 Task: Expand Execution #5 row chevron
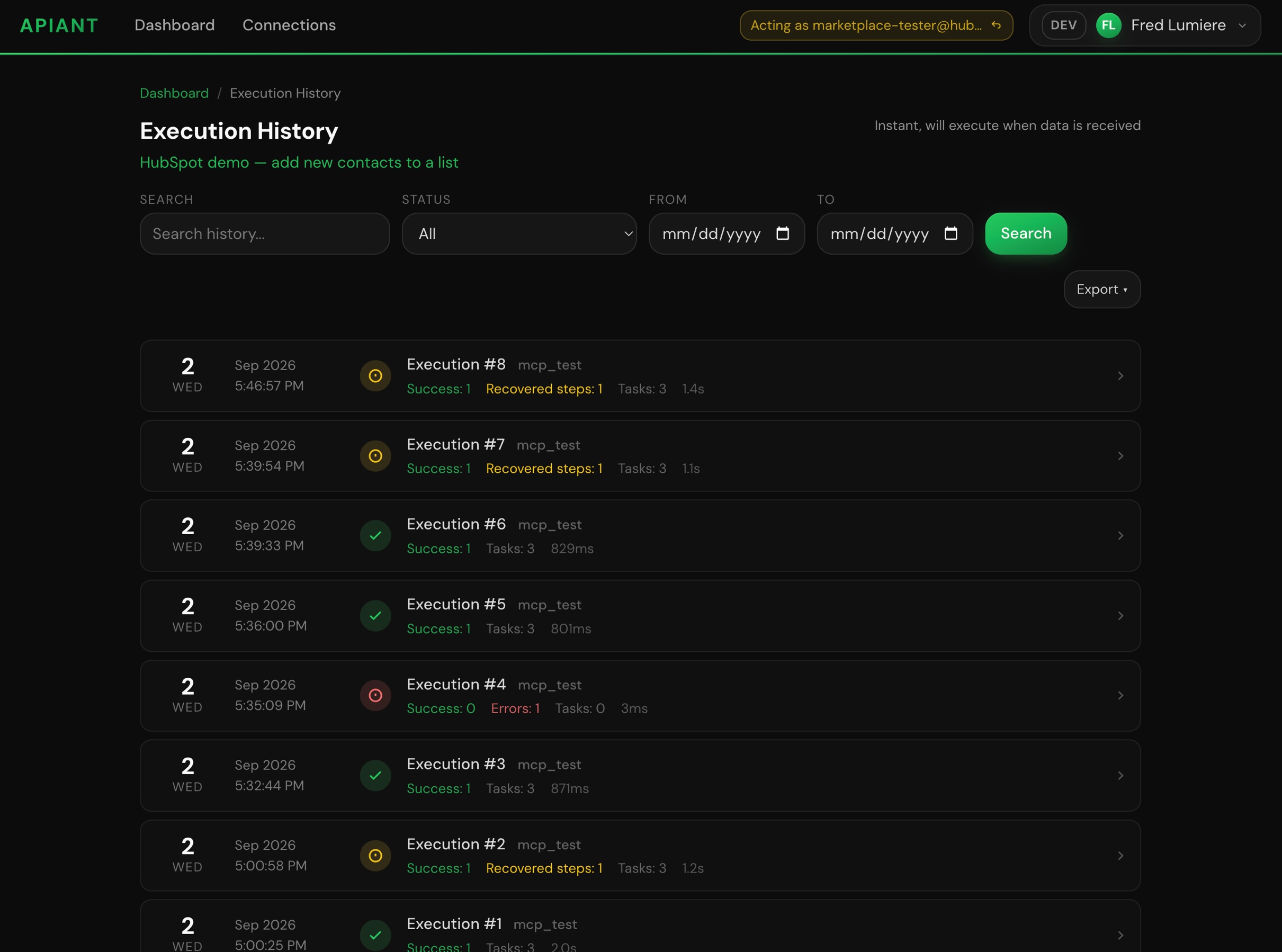click(x=1120, y=616)
